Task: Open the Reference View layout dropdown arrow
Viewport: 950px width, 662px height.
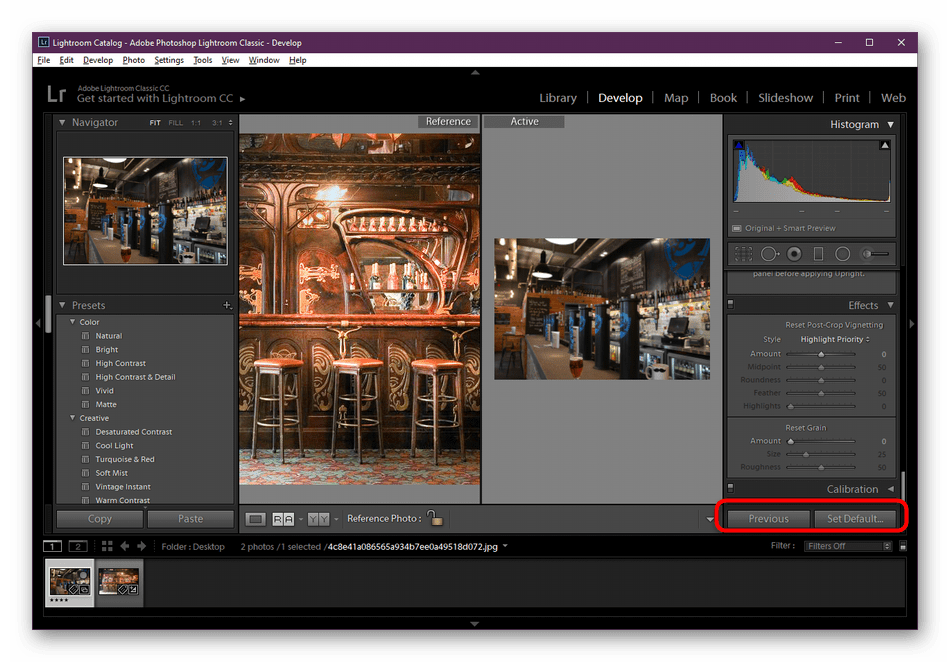Action: [x=301, y=520]
